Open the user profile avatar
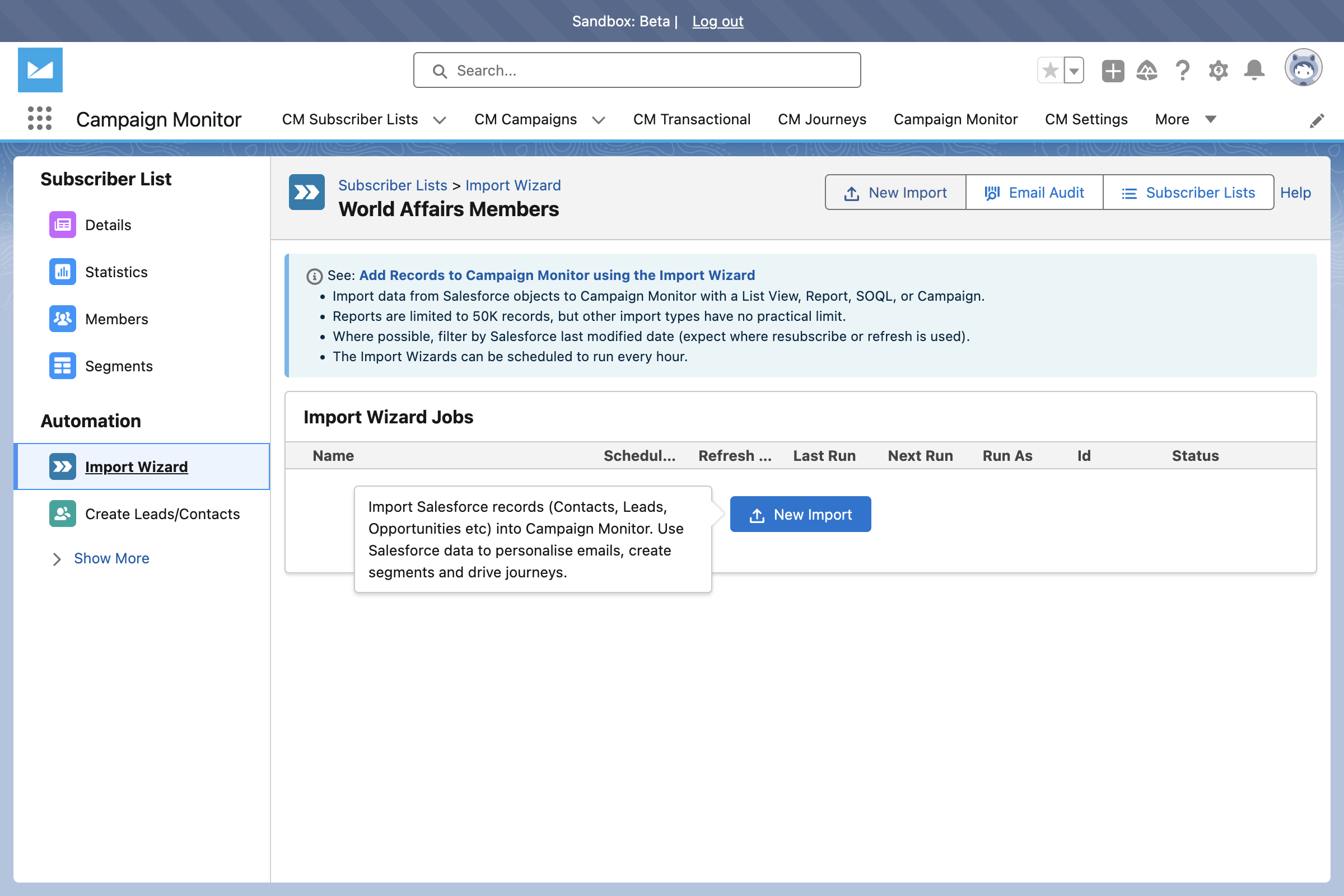1344x896 pixels. tap(1304, 68)
